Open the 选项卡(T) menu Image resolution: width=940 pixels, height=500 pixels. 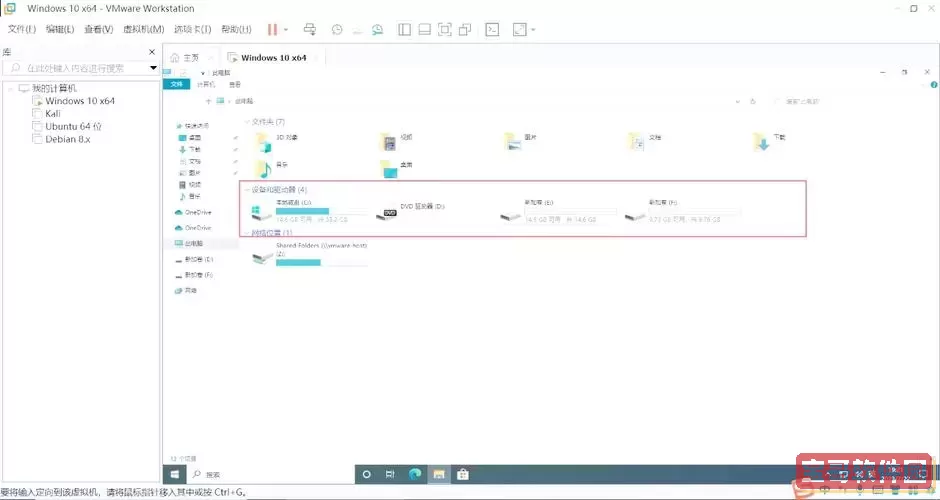(x=192, y=29)
